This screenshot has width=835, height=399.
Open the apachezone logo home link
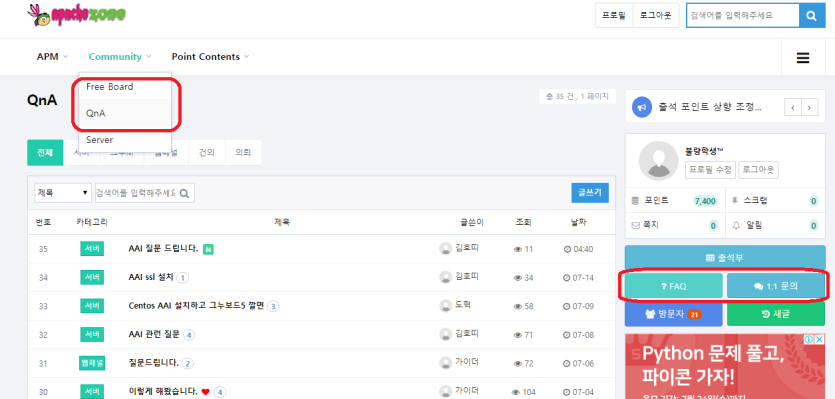pos(77,15)
